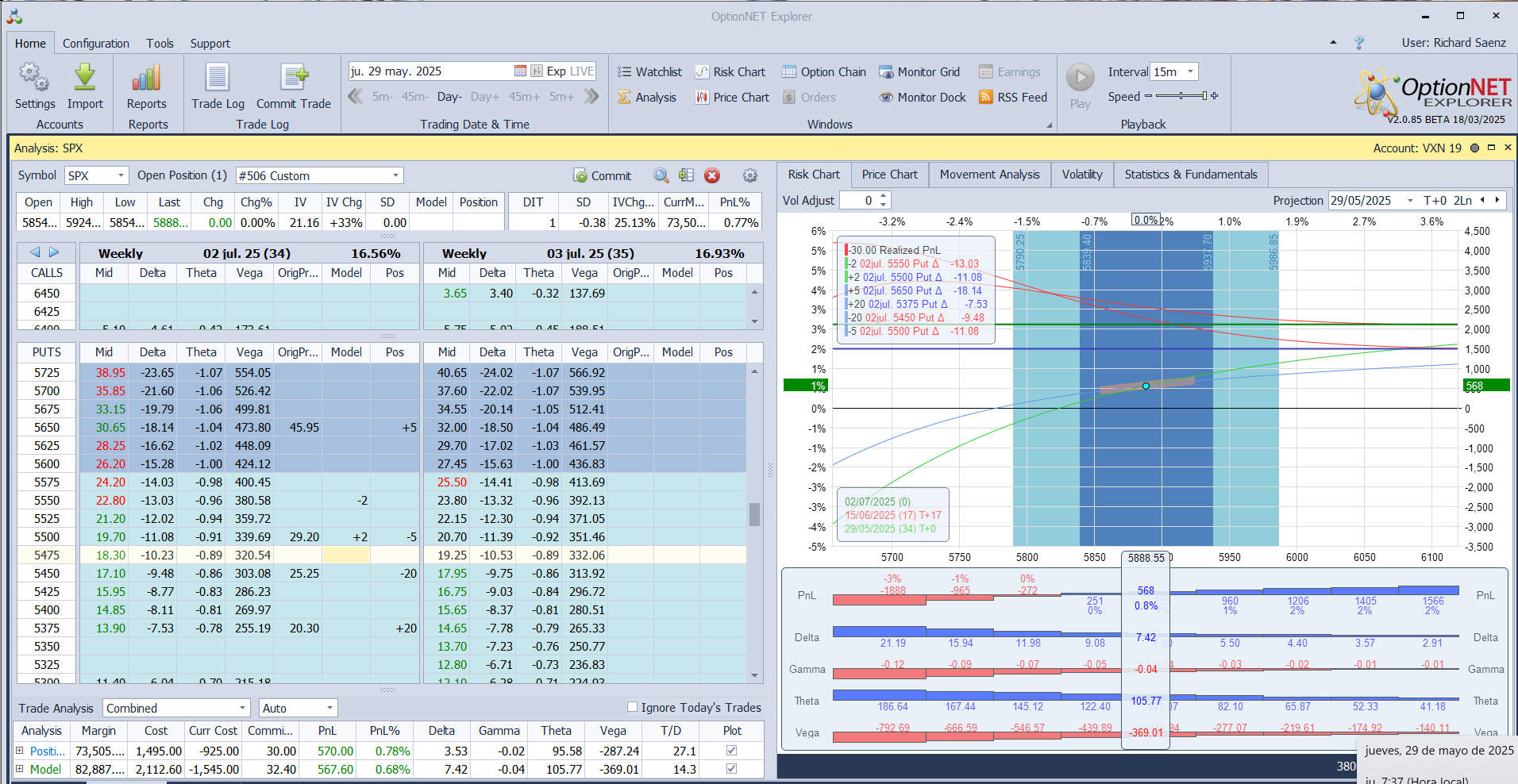This screenshot has height=784, width=1518.
Task: Switch to the Volatility tab
Action: pos(1082,175)
